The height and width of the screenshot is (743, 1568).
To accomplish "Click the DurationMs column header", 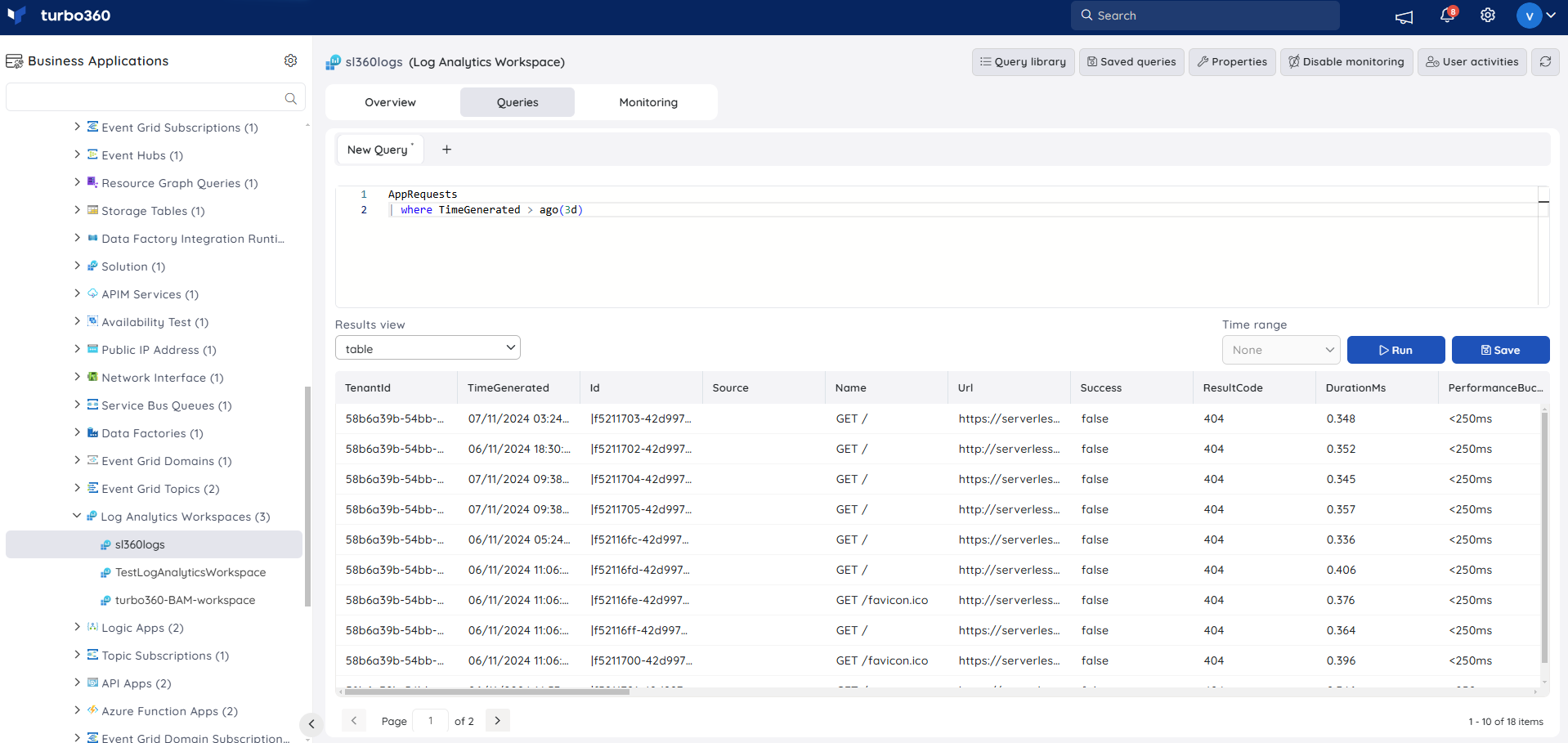I will [x=1378, y=387].
